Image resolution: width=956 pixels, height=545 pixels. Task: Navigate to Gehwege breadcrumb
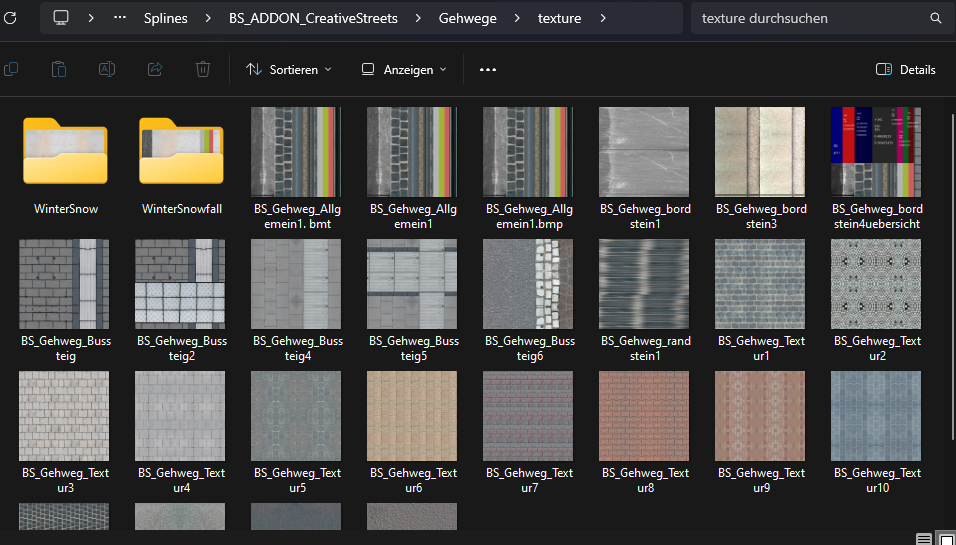[467, 18]
